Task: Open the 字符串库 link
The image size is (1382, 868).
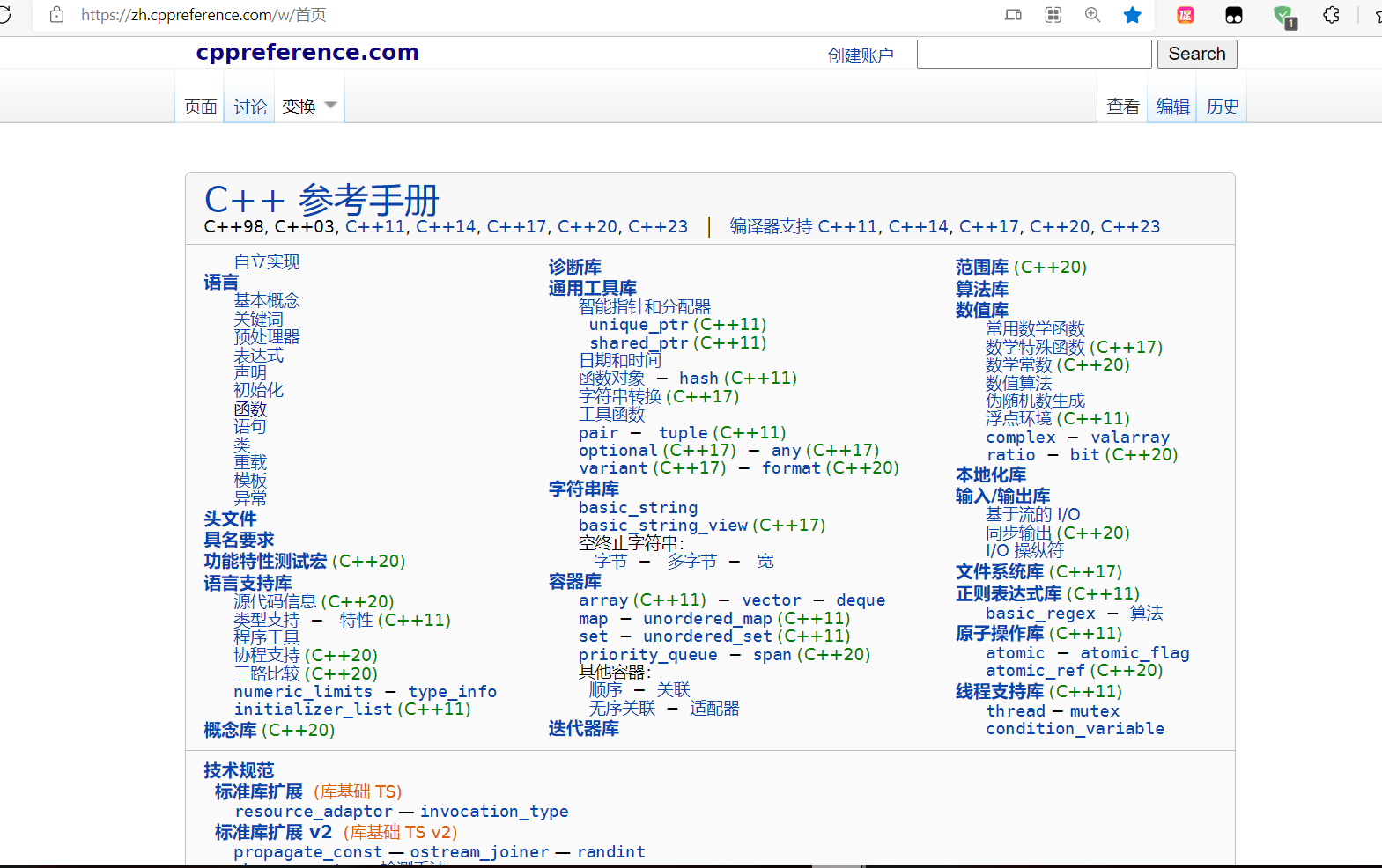Action: [584, 489]
